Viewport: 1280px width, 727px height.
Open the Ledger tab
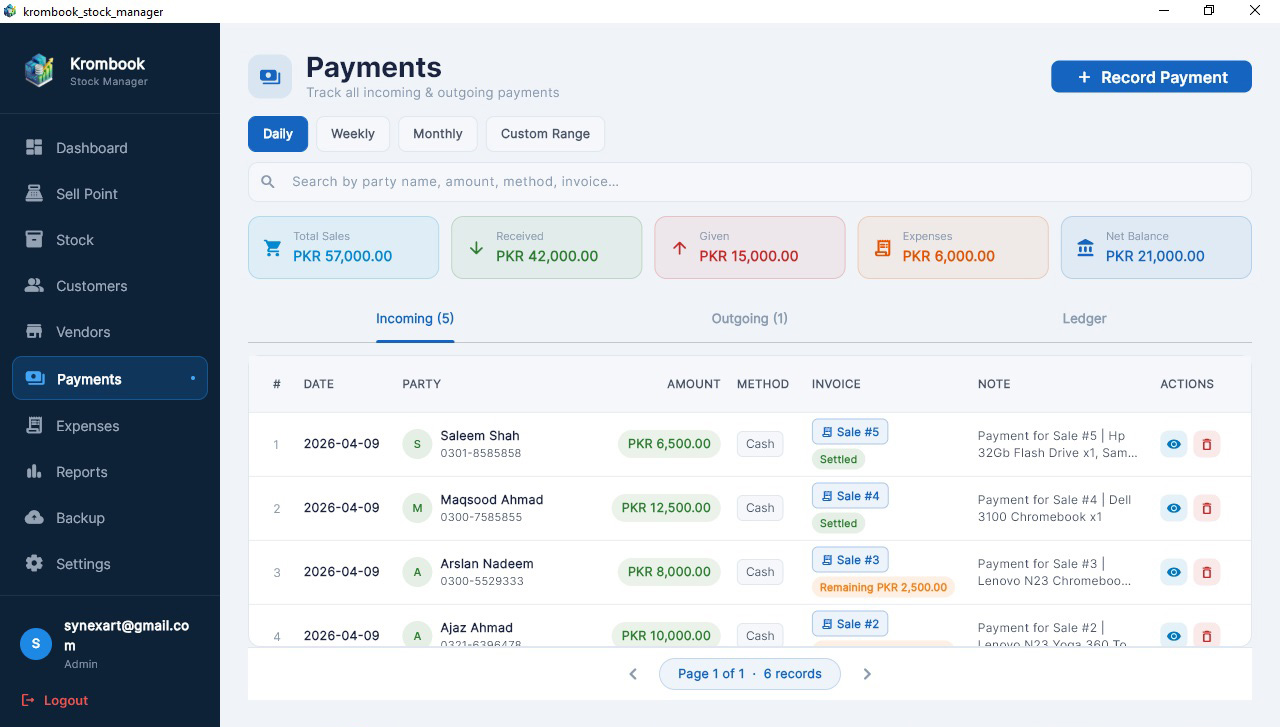[x=1084, y=318]
